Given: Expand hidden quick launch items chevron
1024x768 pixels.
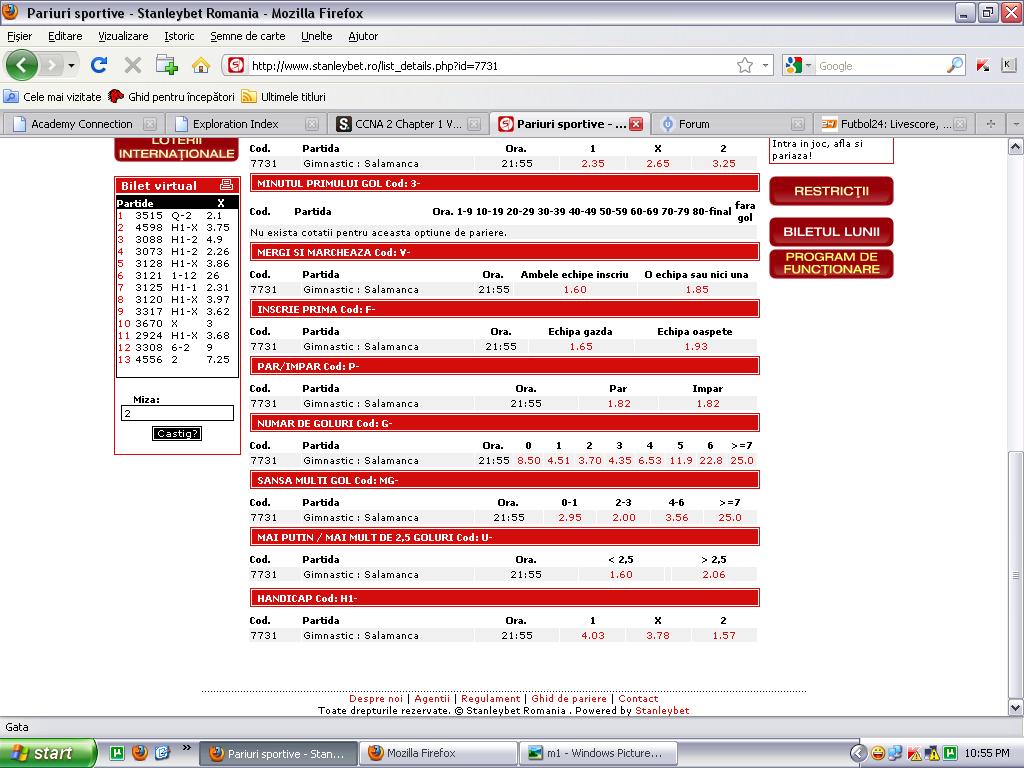Looking at the screenshot, I should point(186,748).
